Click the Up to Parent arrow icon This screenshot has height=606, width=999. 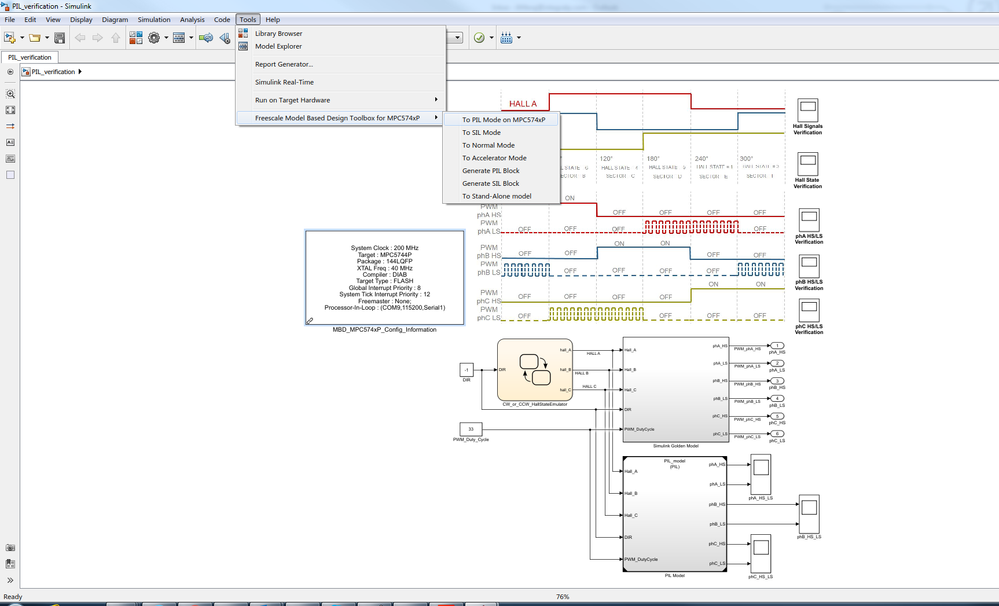click(116, 38)
